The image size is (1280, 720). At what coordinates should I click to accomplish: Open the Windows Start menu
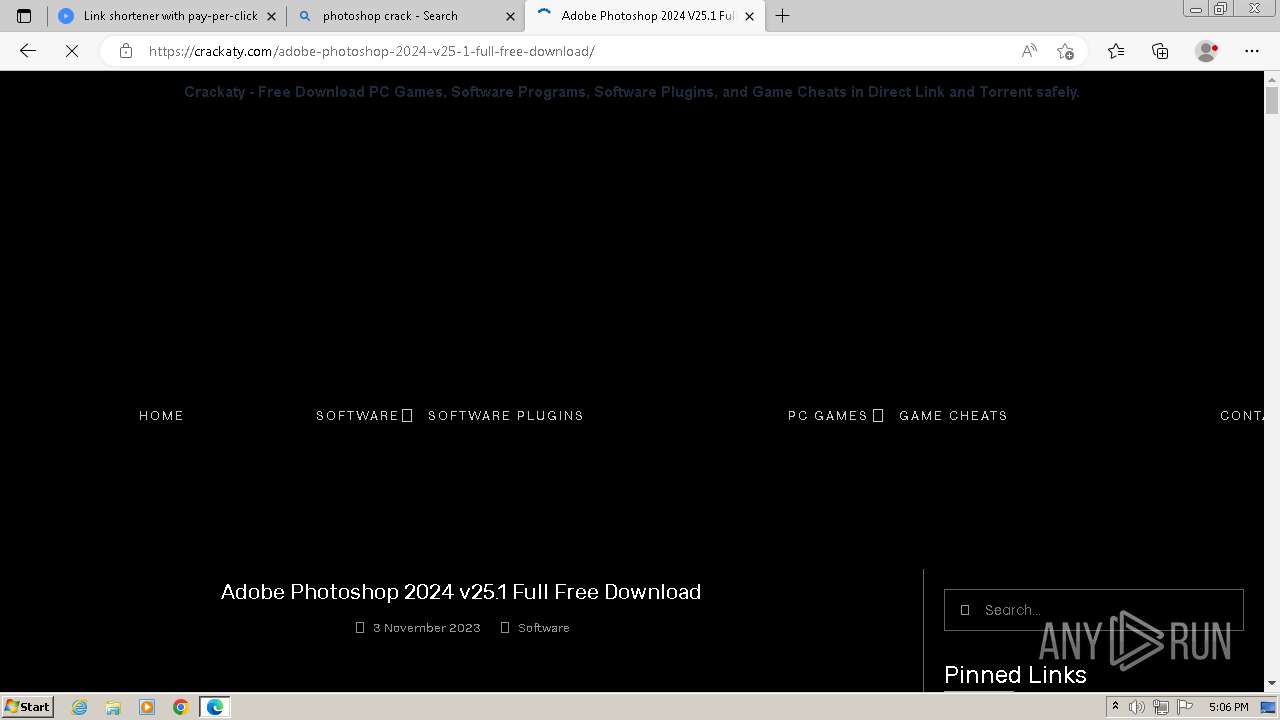[x=27, y=706]
